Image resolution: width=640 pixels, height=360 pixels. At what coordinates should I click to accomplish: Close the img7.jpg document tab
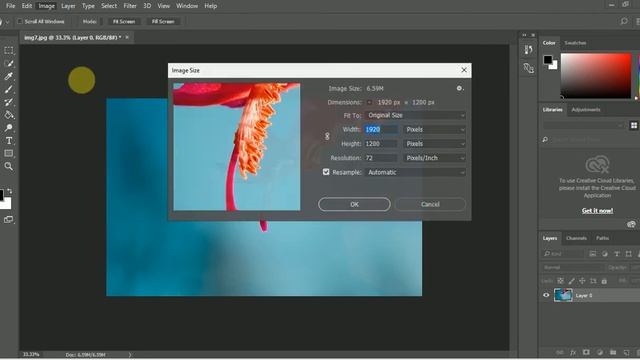127,37
